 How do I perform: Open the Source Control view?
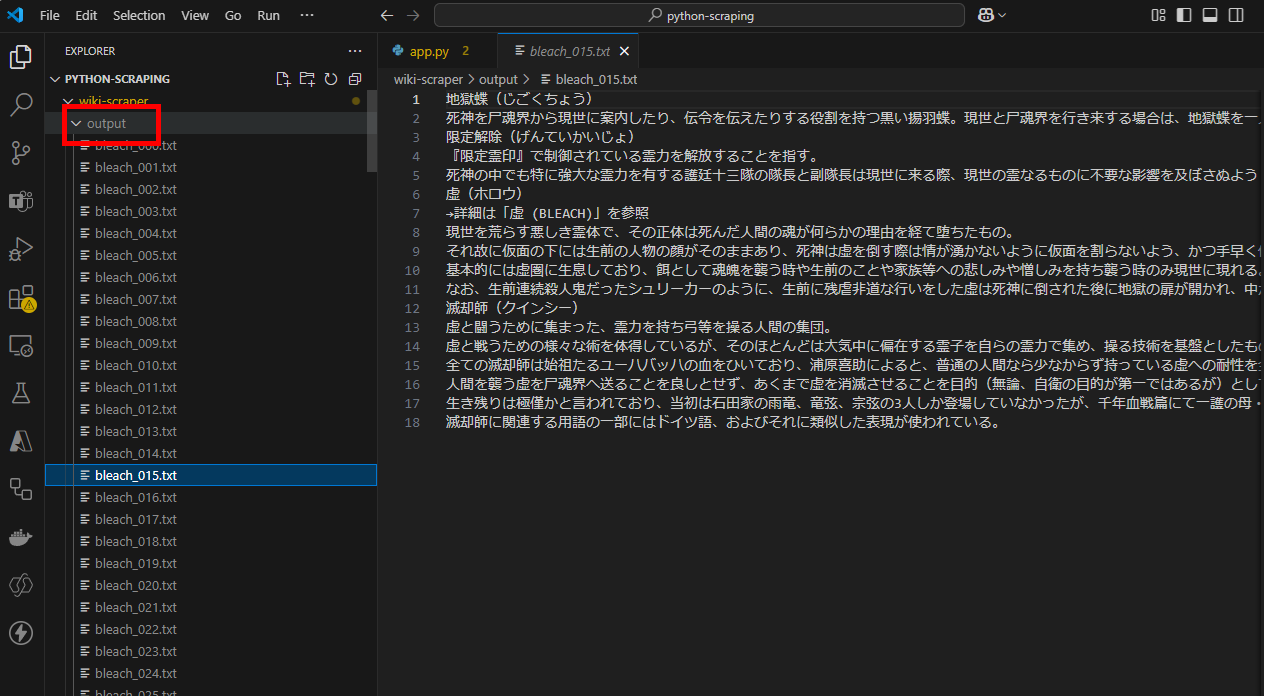click(x=21, y=152)
